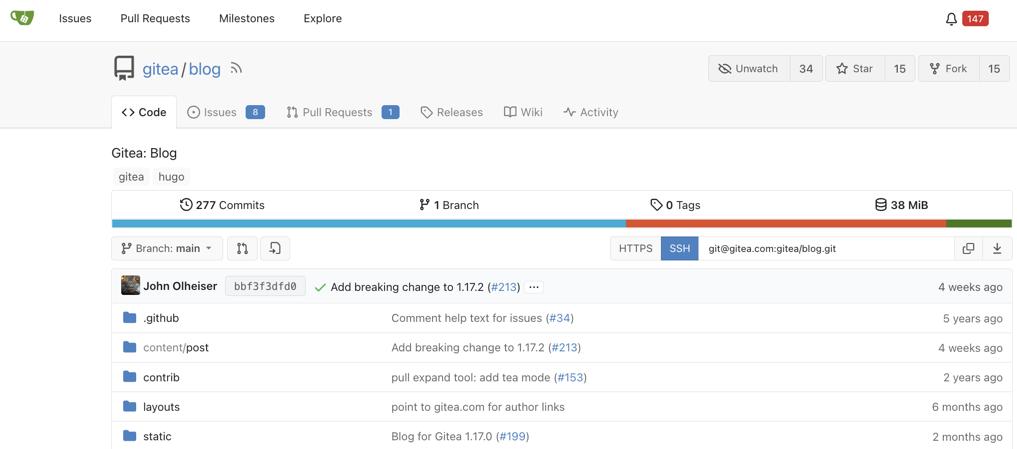Open John Olheiser's avatar

click(130, 285)
